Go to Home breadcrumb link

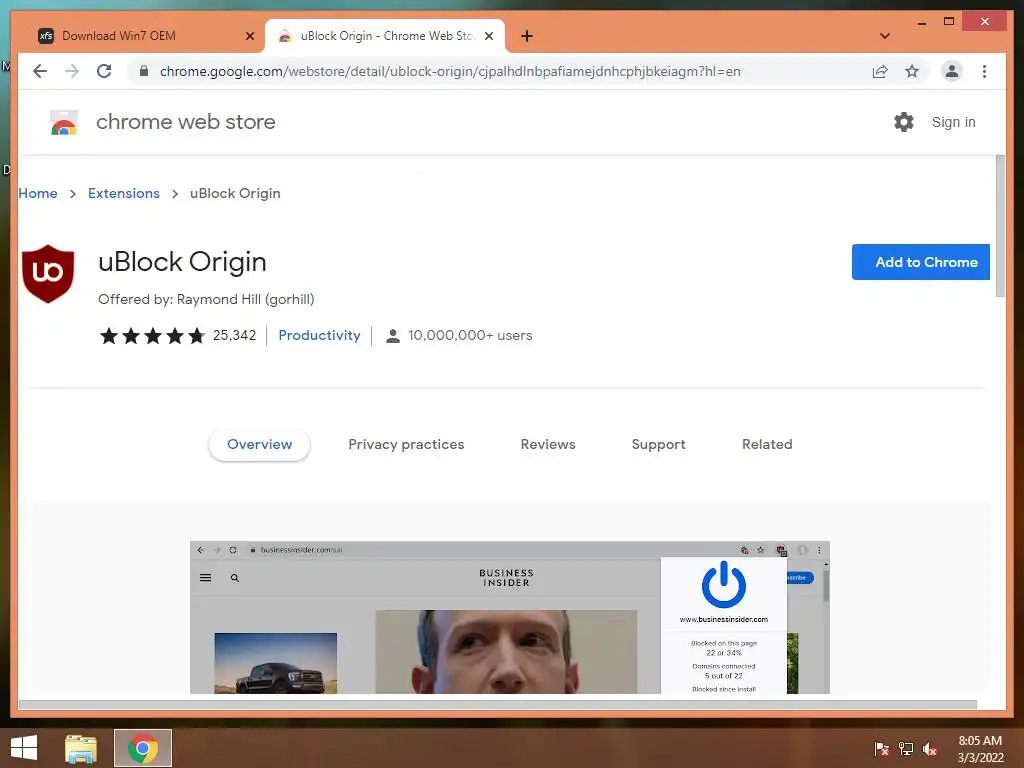(37, 193)
